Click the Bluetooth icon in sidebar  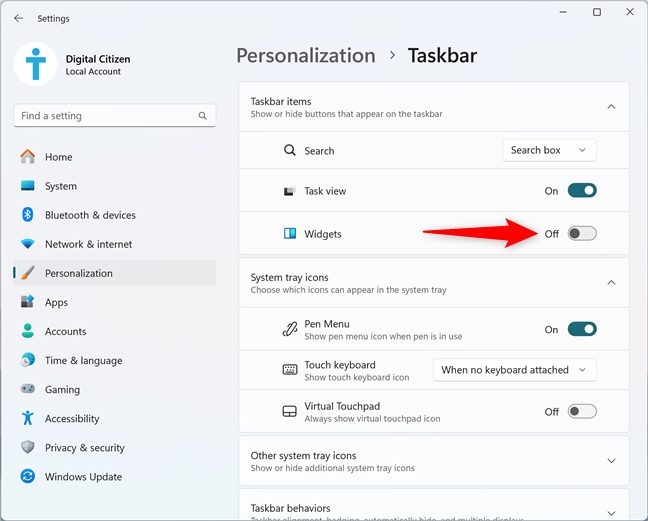tap(28, 214)
